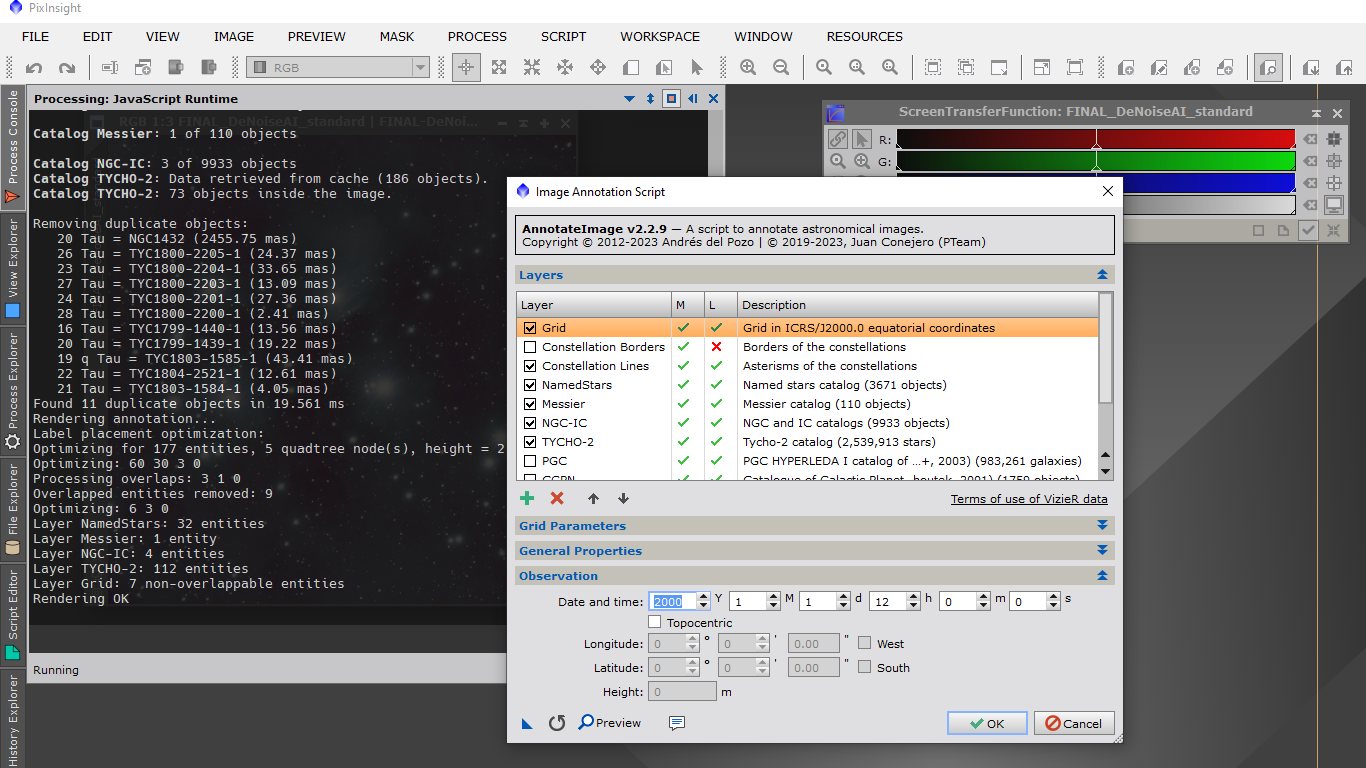Collapse the Layers section

click(1102, 275)
